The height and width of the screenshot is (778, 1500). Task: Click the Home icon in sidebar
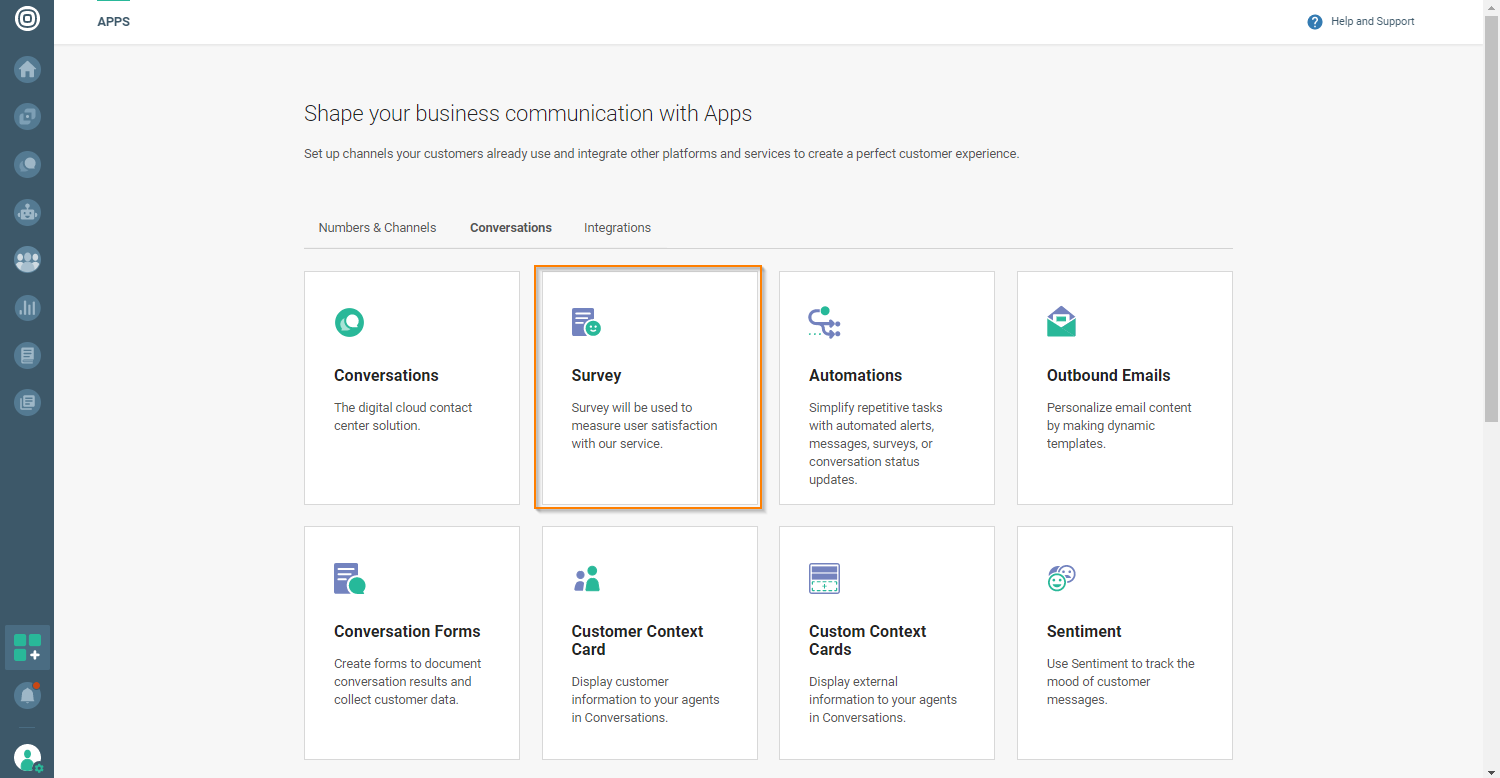(x=27, y=69)
